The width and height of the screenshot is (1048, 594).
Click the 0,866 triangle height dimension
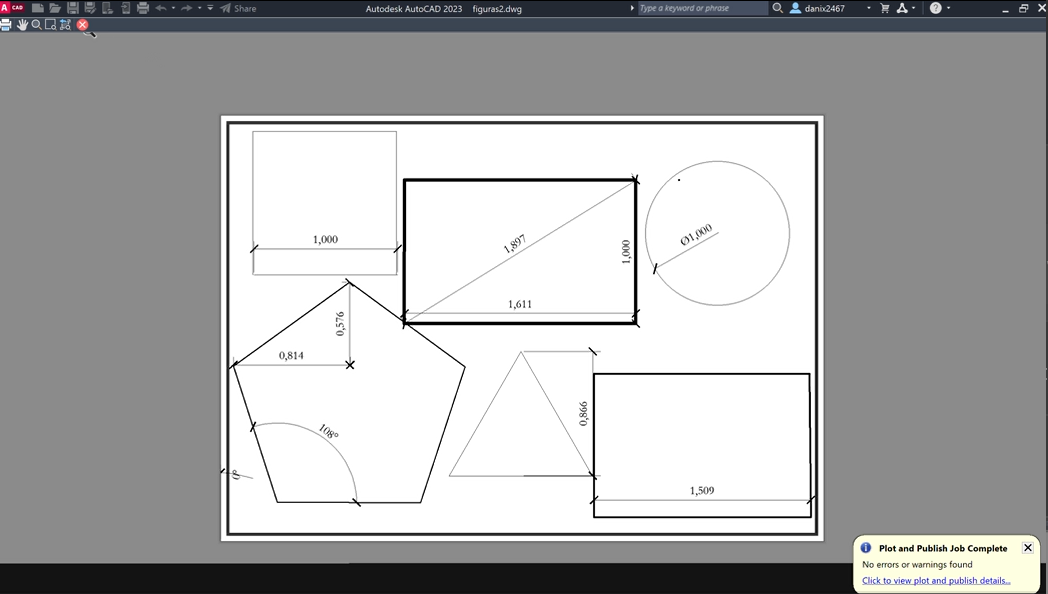(583, 414)
